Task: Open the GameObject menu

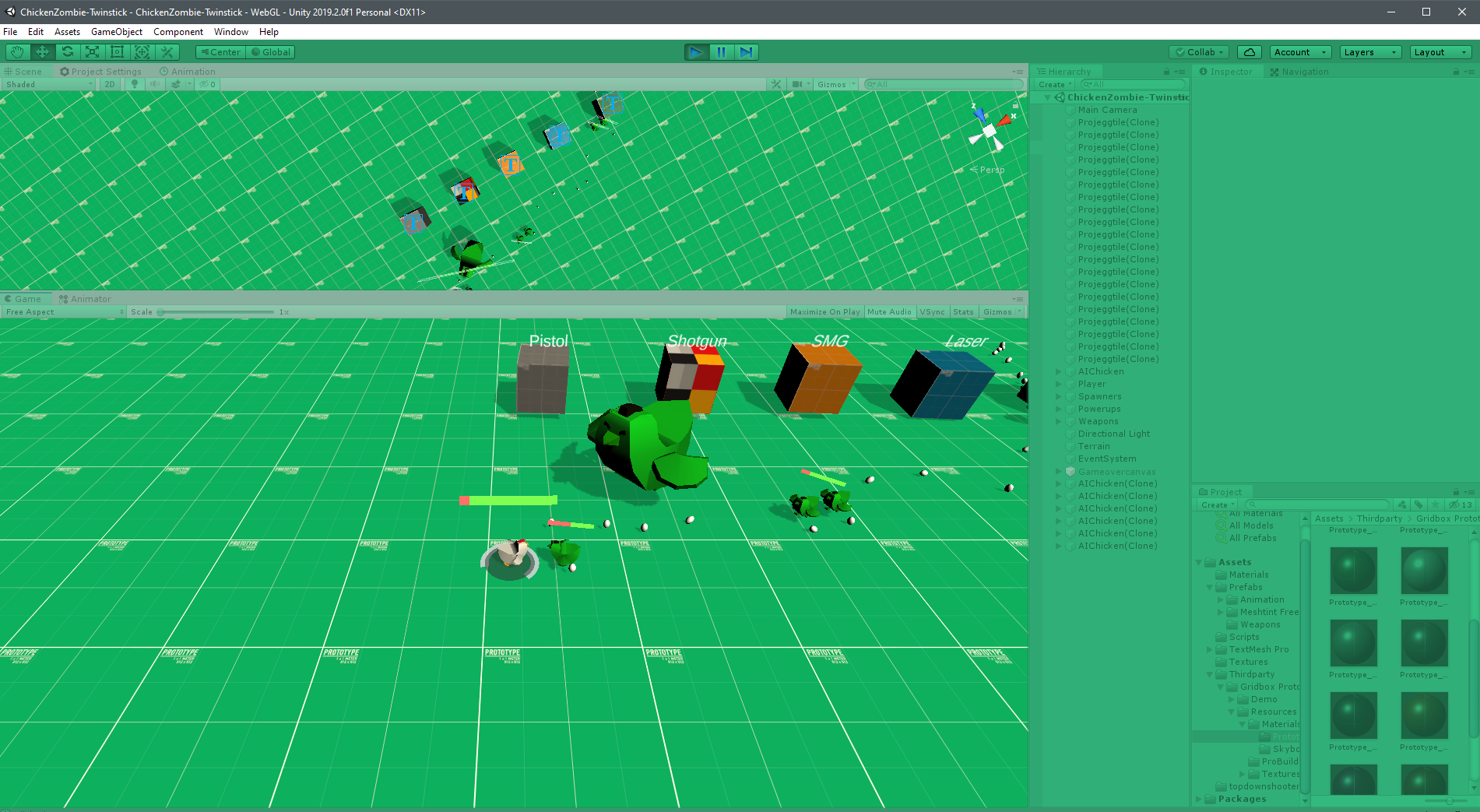Action: [117, 32]
